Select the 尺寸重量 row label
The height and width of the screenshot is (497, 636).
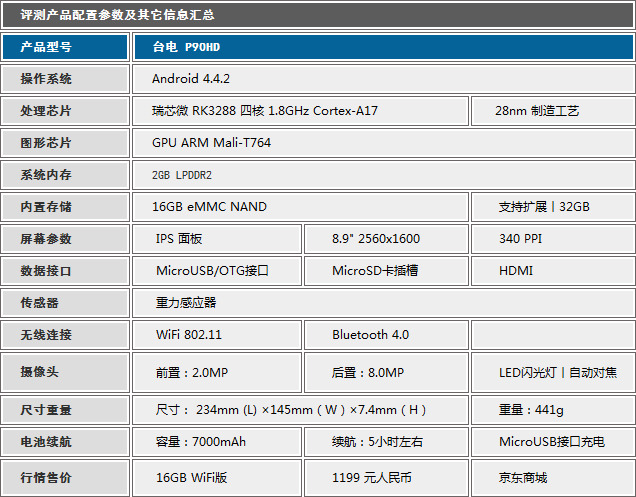pos(65,410)
